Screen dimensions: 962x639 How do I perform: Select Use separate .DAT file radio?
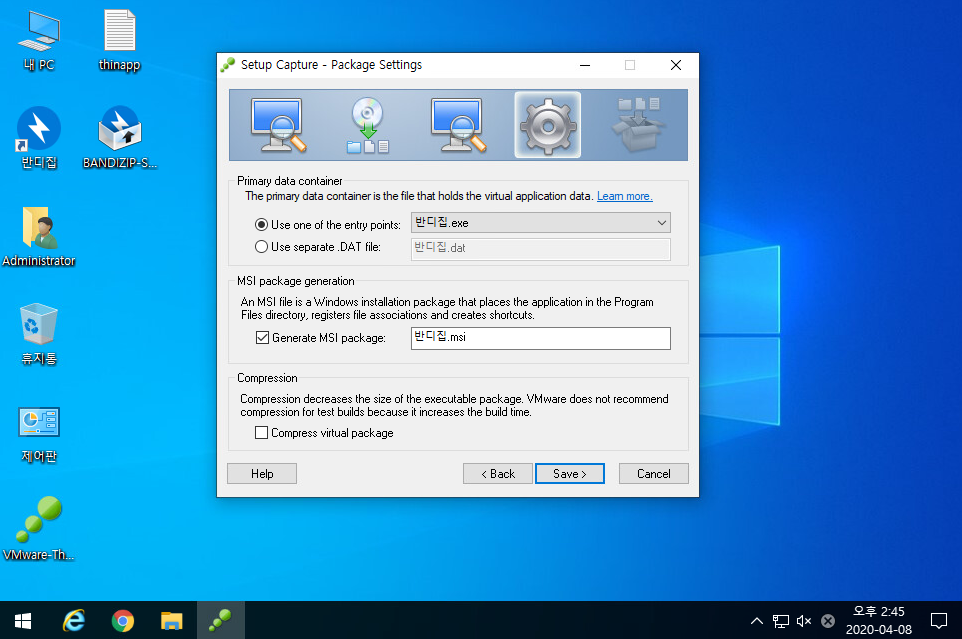(261, 247)
